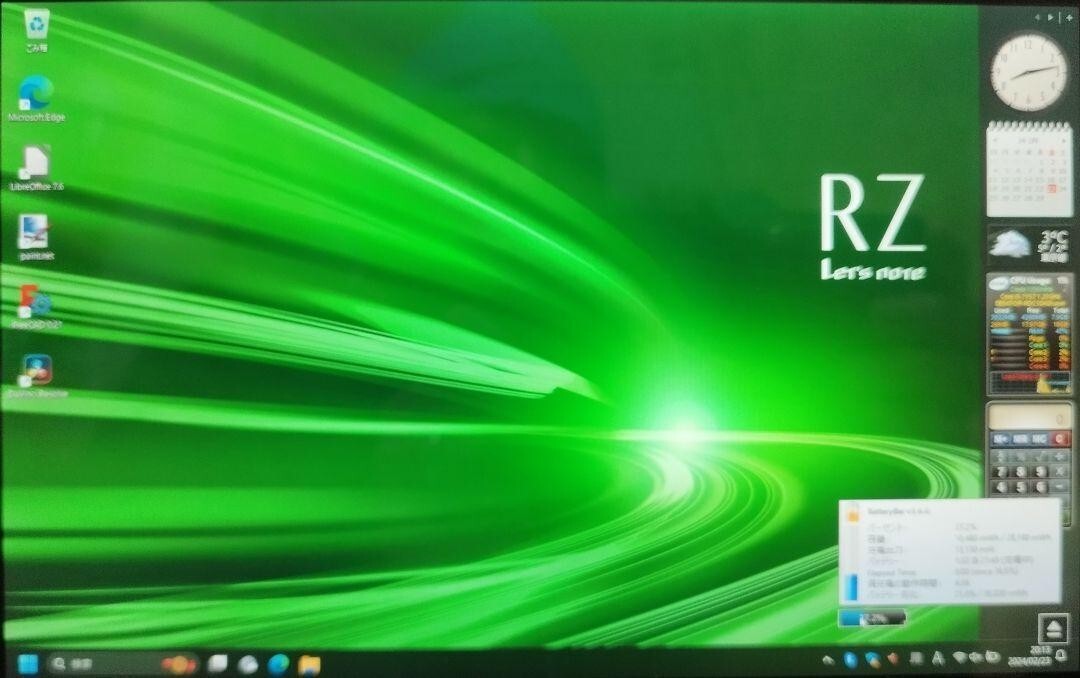Select the FreeCAD desktop shortcut
Viewport: 1080px width, 678px height.
point(37,306)
